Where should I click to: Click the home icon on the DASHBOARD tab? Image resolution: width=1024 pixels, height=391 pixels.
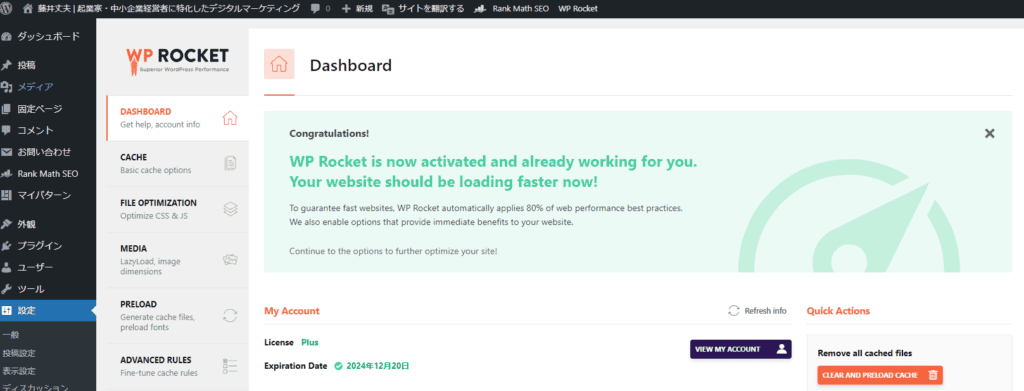(230, 118)
